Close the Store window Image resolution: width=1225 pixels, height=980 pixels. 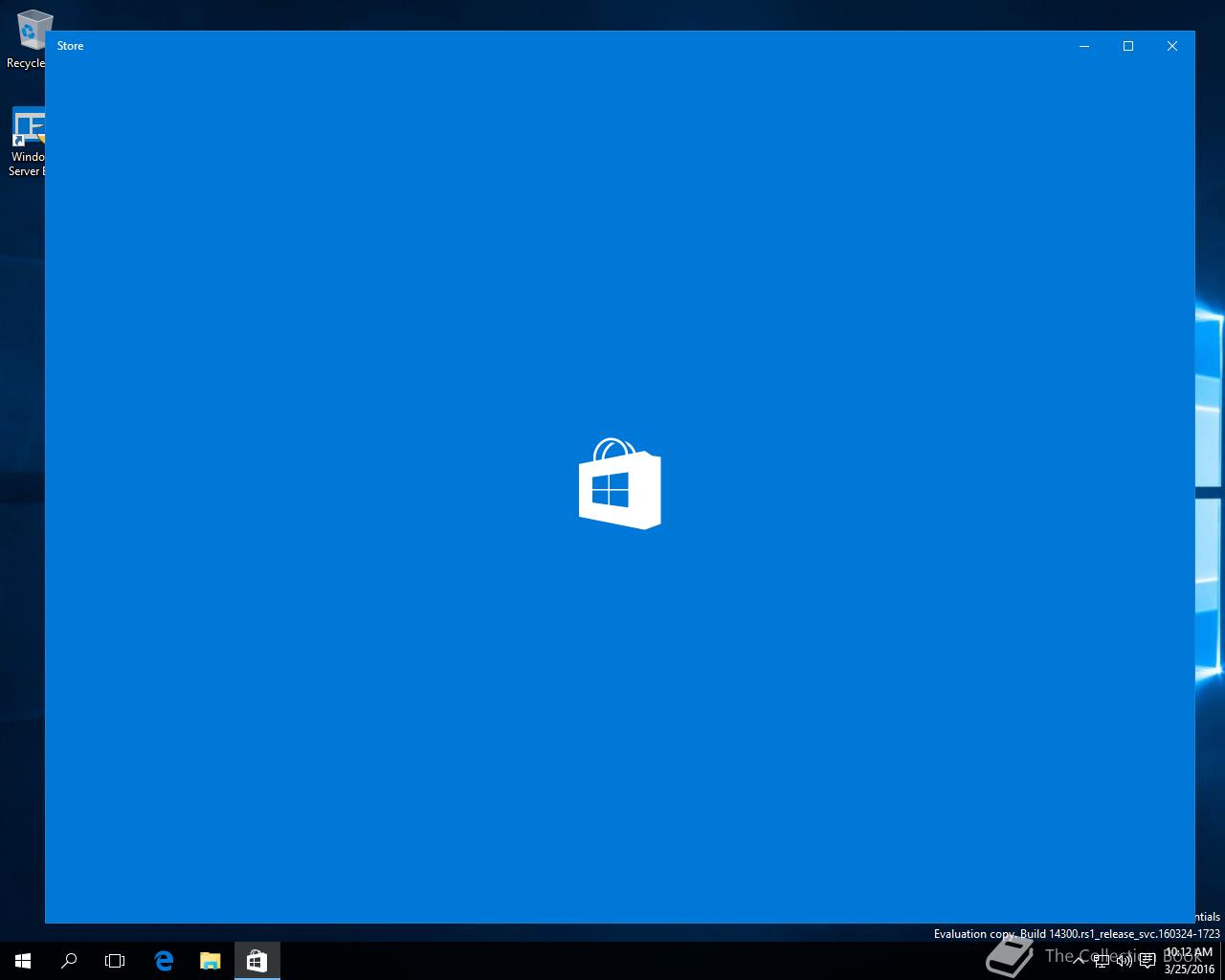pos(1172,46)
